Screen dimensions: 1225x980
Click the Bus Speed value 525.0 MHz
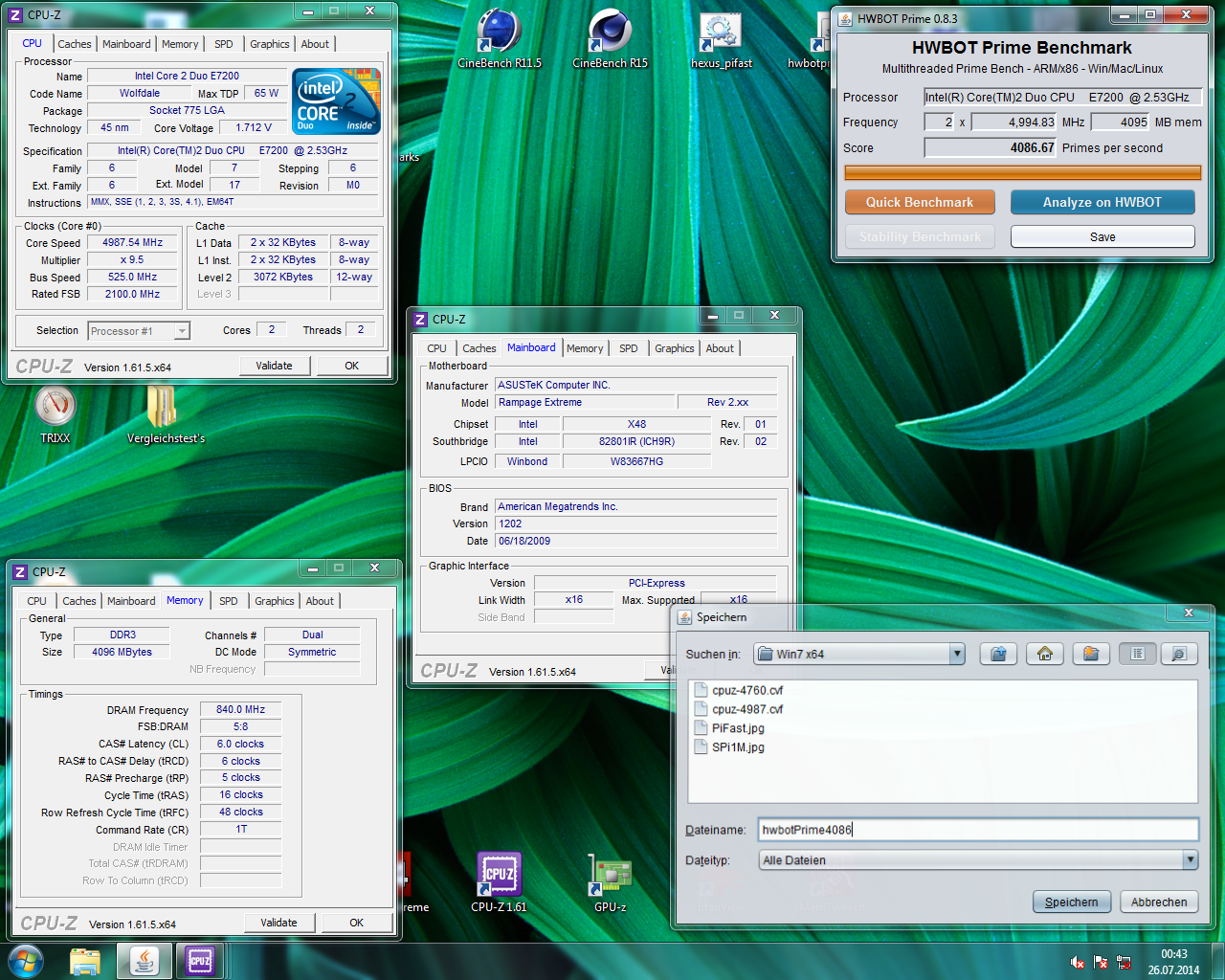coord(133,277)
